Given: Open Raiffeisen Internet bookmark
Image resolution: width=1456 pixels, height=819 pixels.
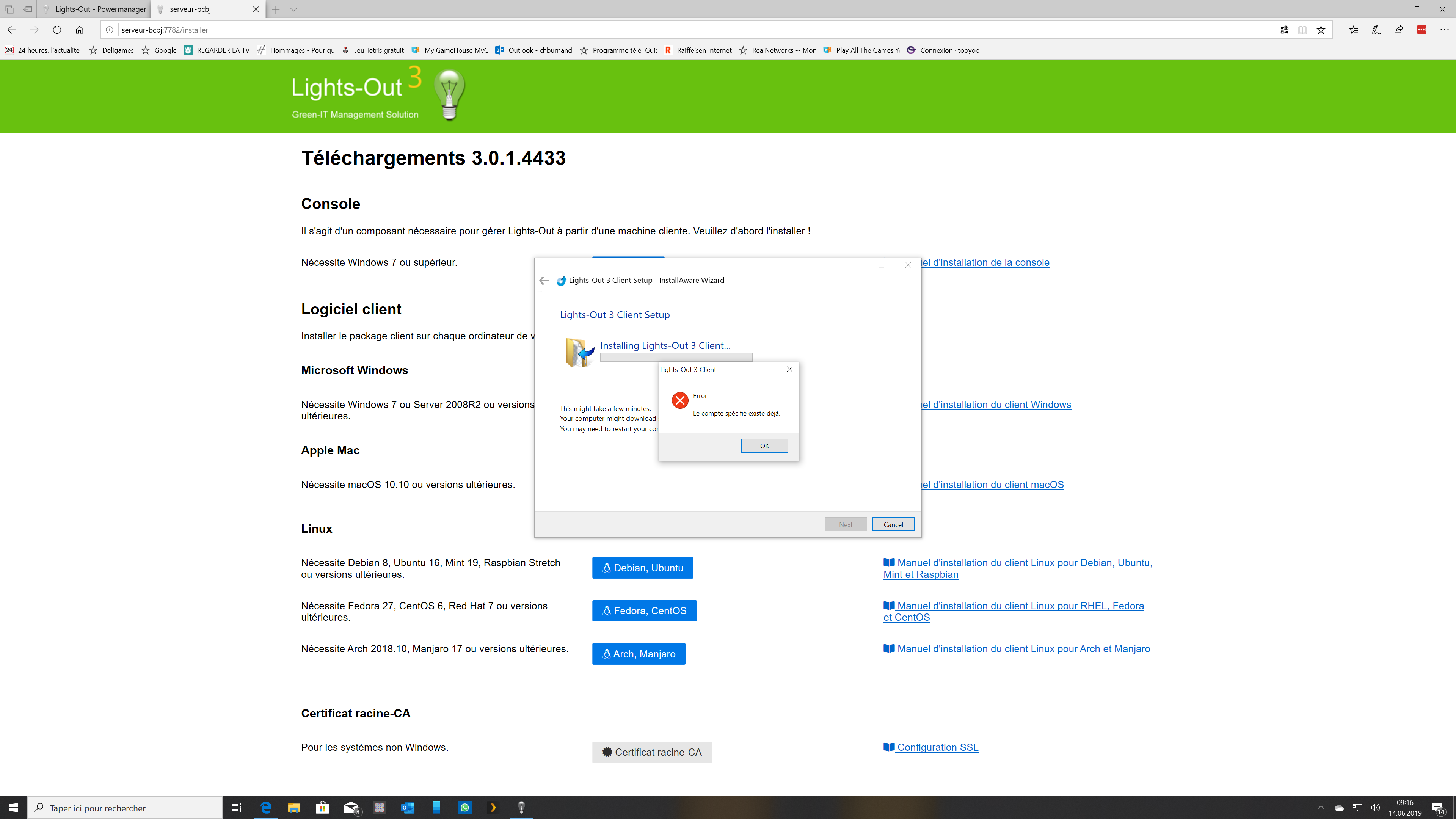Looking at the screenshot, I should coord(698,50).
